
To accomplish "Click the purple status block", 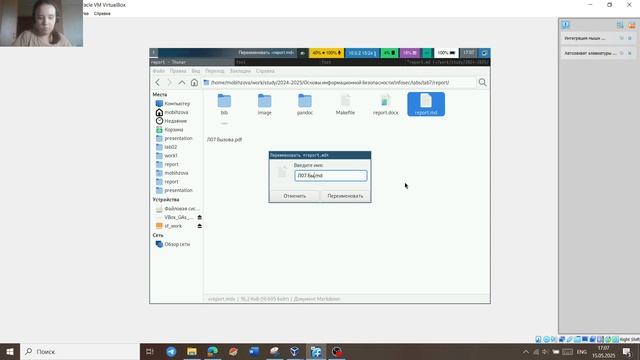I will tap(409, 53).
